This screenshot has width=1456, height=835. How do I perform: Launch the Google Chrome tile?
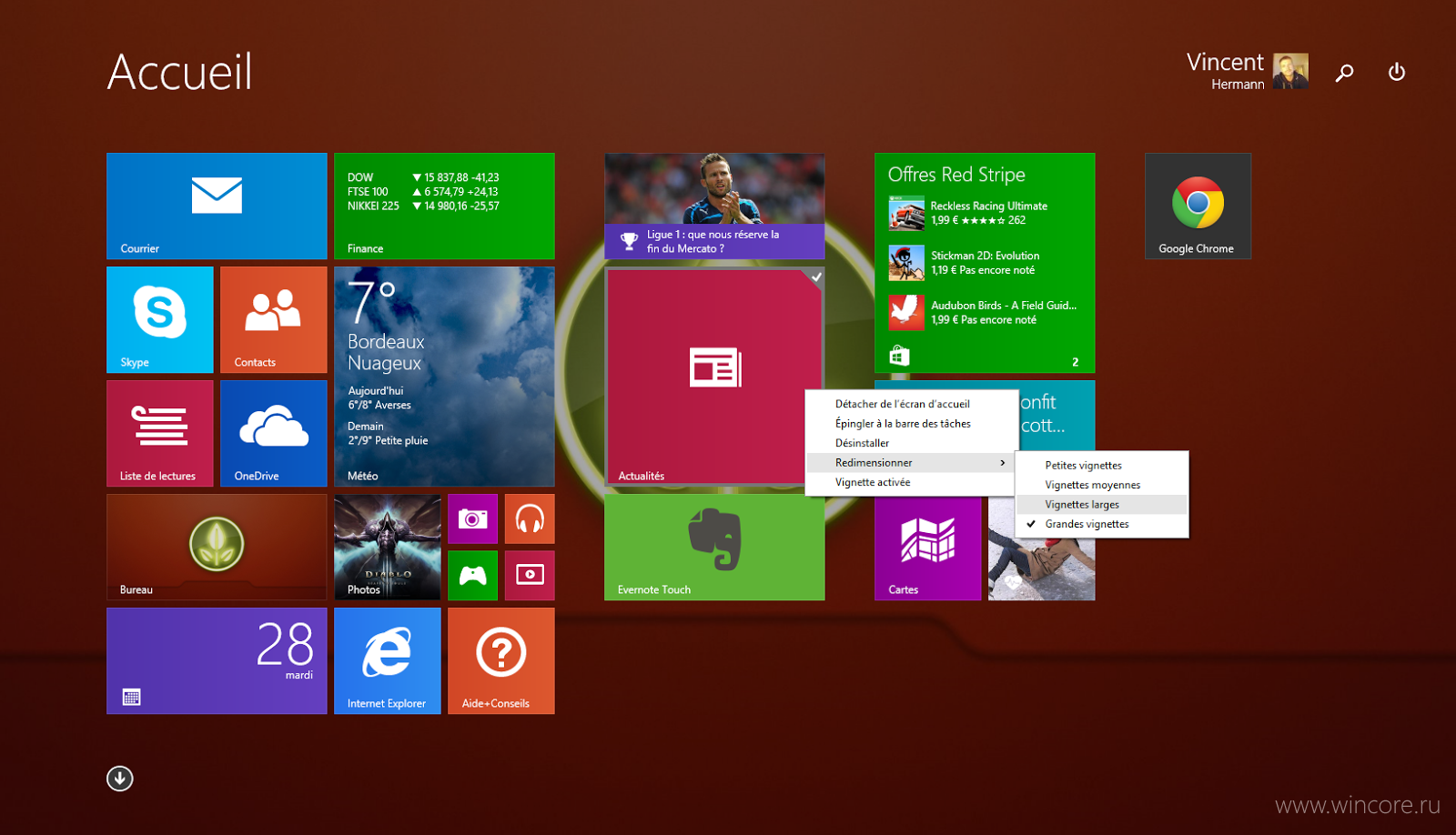coord(1198,206)
